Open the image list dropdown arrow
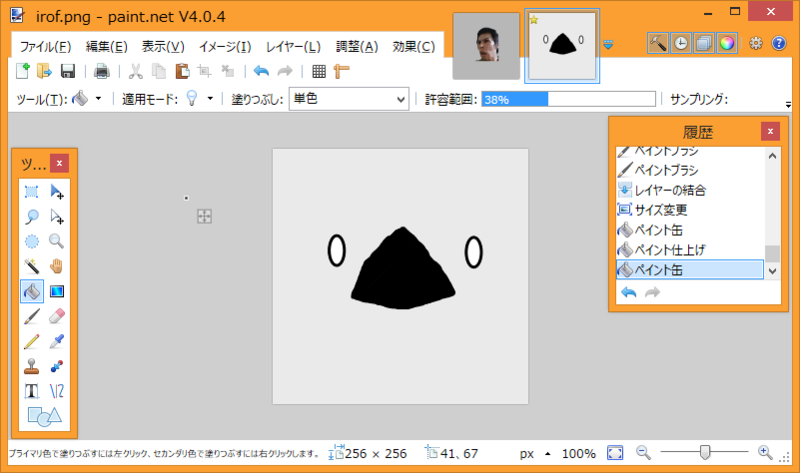Screen dimensions: 800x473 608,45
